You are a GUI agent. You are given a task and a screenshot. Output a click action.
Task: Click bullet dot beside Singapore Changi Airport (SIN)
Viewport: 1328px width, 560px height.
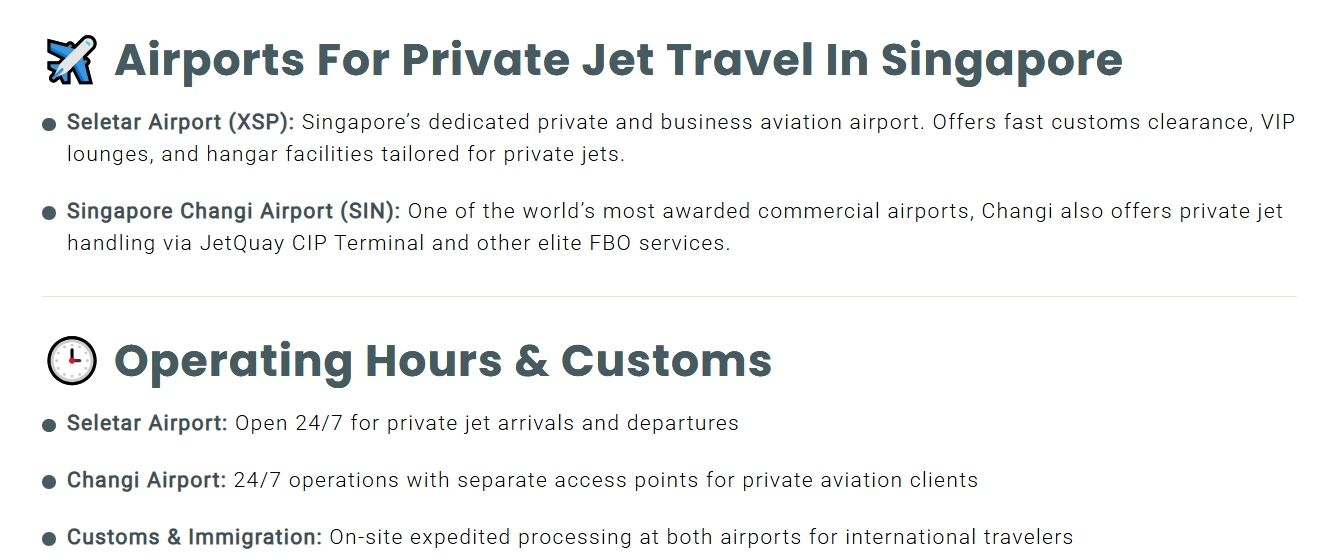49,213
